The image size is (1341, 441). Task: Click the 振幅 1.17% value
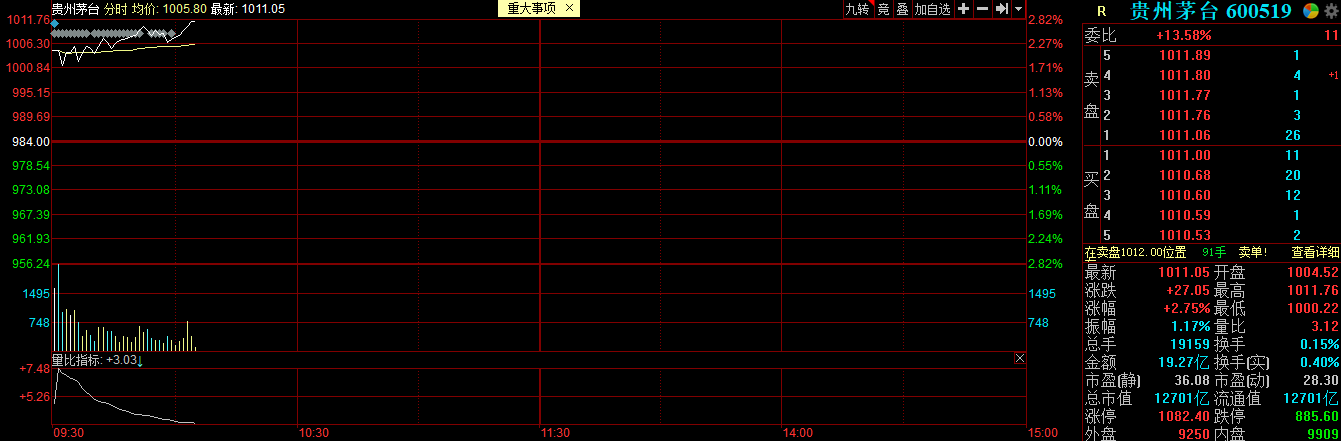point(1191,326)
